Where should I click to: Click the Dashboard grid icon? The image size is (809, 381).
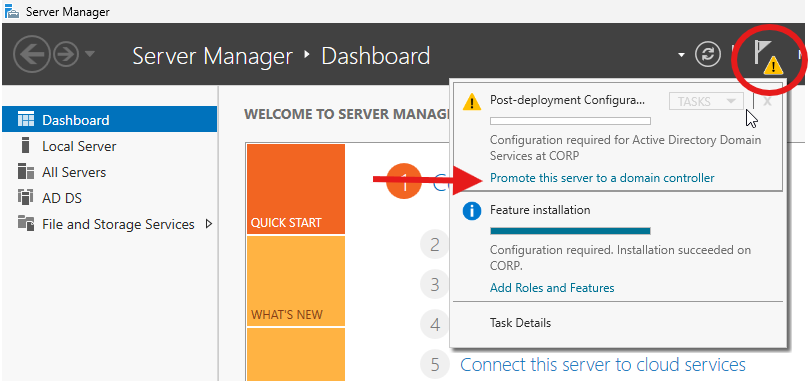pos(26,119)
